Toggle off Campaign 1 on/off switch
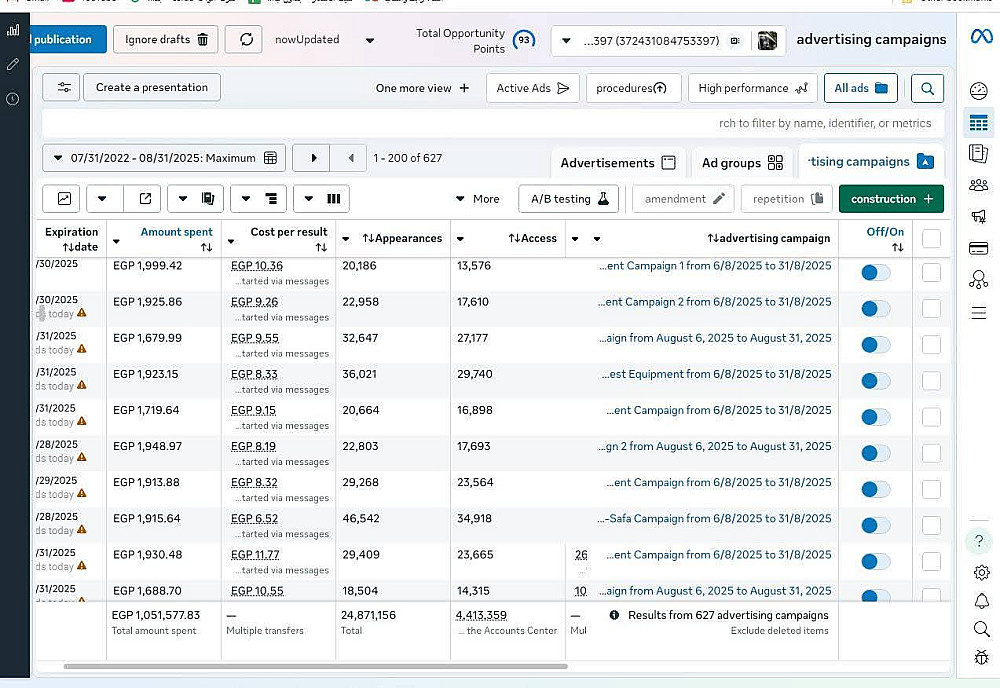The width and height of the screenshot is (1000, 688). click(875, 273)
